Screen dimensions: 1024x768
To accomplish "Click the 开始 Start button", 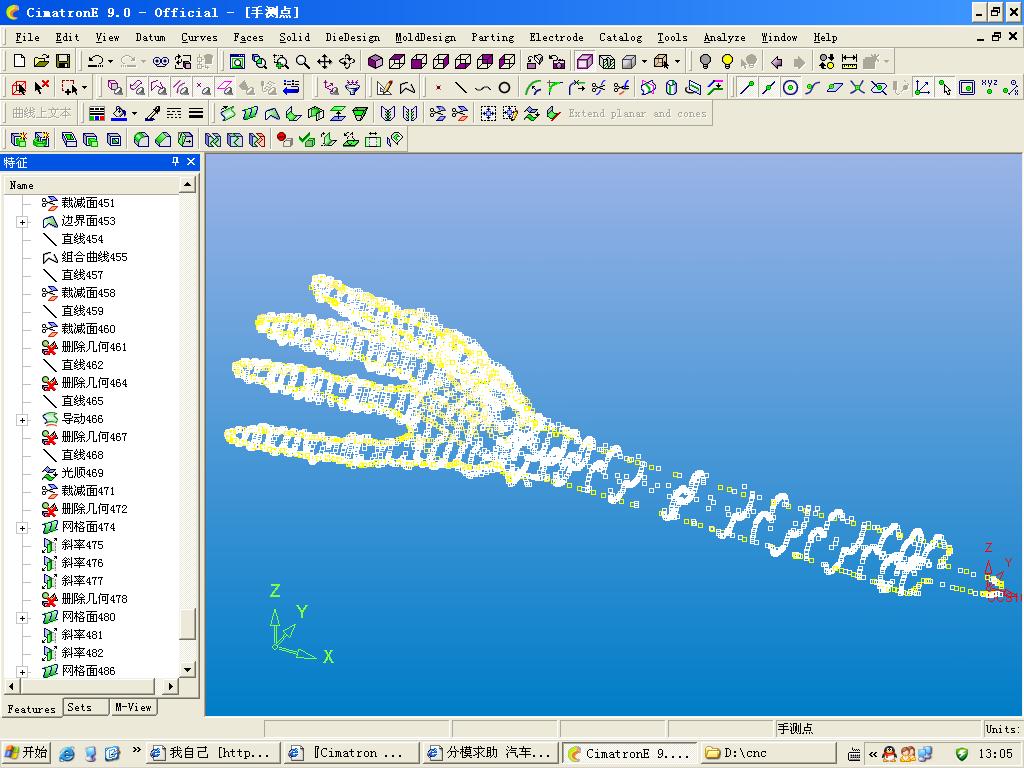I will [x=26, y=753].
